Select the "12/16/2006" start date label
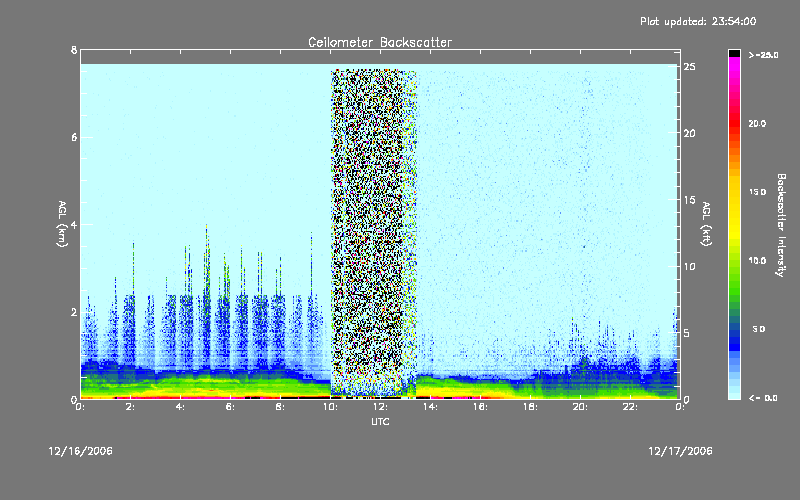This screenshot has height=500, width=800. pos(81,451)
